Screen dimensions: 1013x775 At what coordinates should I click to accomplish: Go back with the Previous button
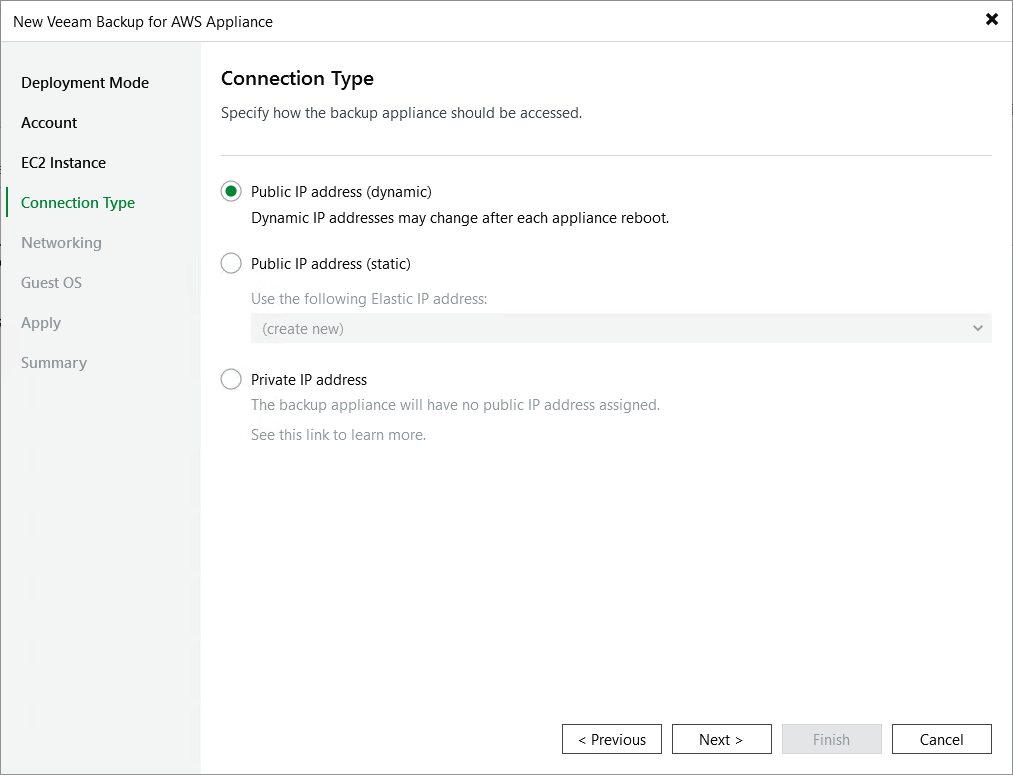point(611,739)
